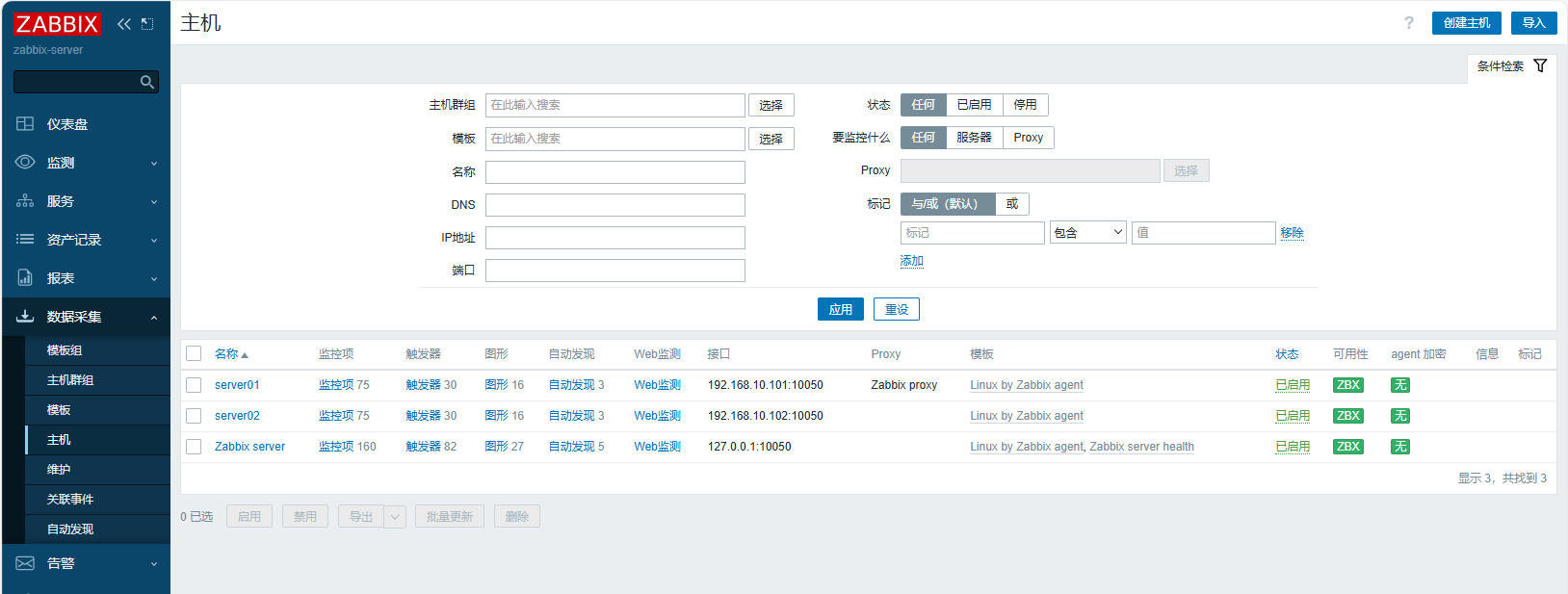The width and height of the screenshot is (1568, 594).
Task: Open the 包含 tag operator dropdown
Action: point(1088,232)
